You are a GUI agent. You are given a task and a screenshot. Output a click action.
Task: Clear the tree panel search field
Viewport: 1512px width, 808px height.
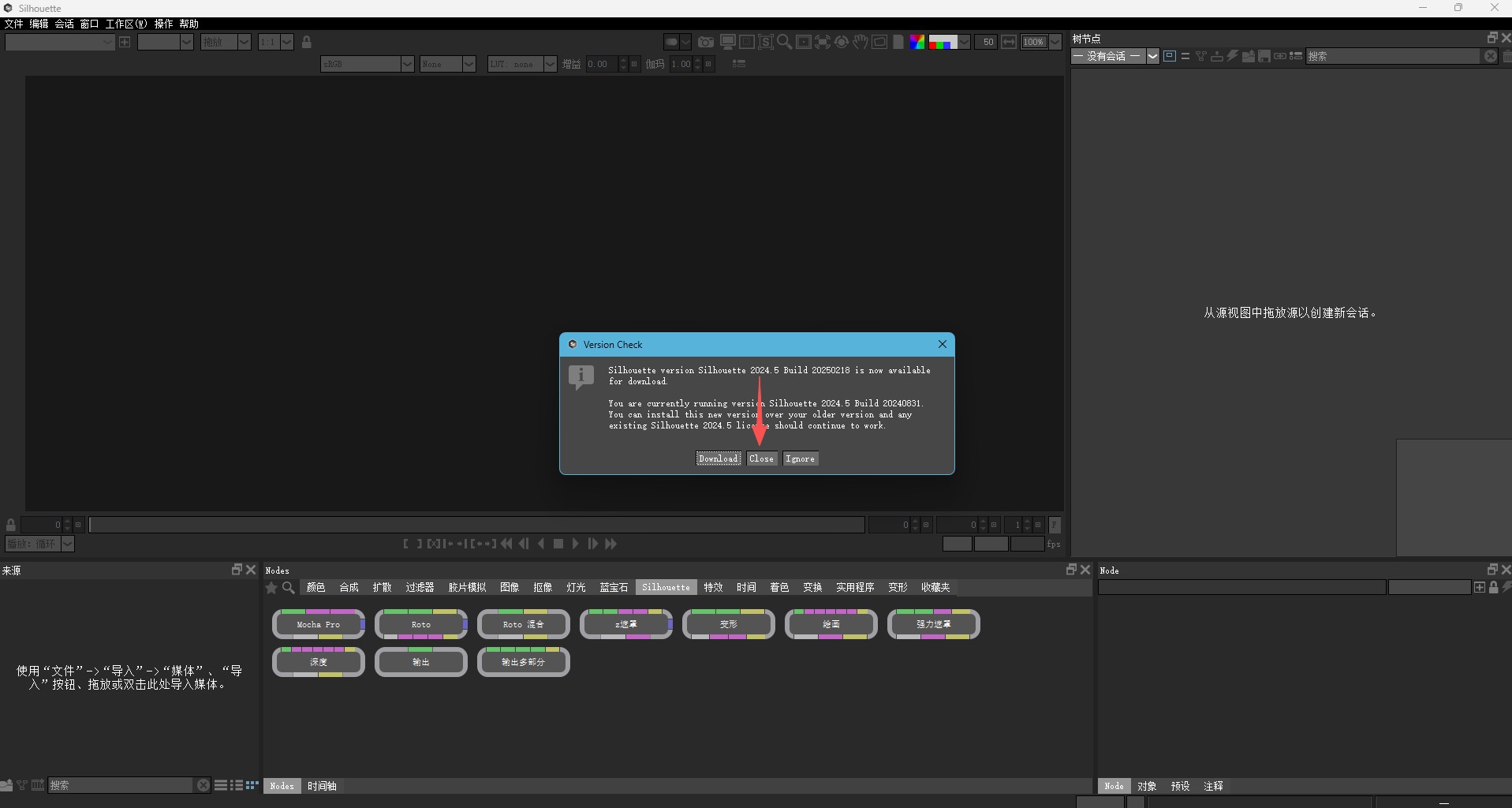point(1490,56)
